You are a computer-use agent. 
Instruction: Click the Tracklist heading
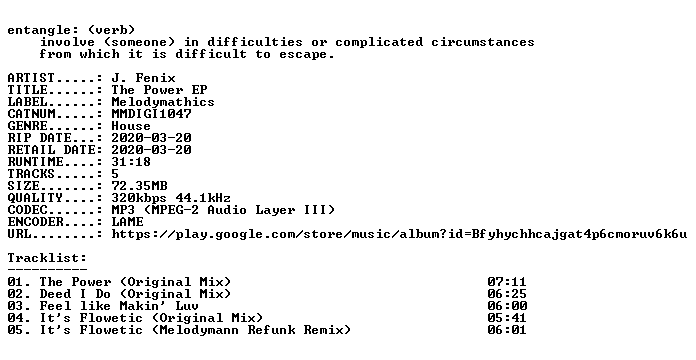(47, 258)
